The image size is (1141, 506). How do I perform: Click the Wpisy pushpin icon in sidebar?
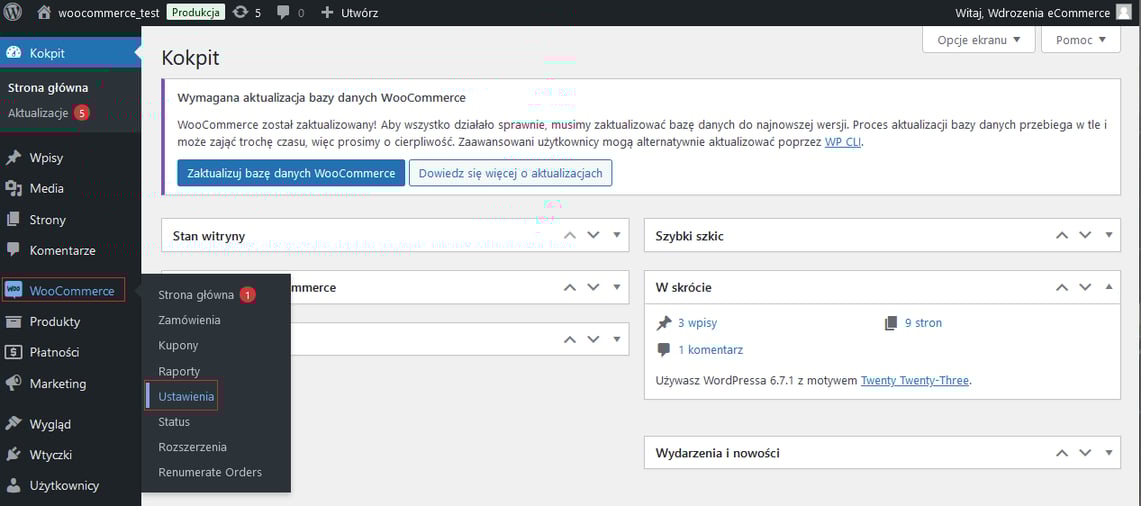pyautogui.click(x=13, y=158)
